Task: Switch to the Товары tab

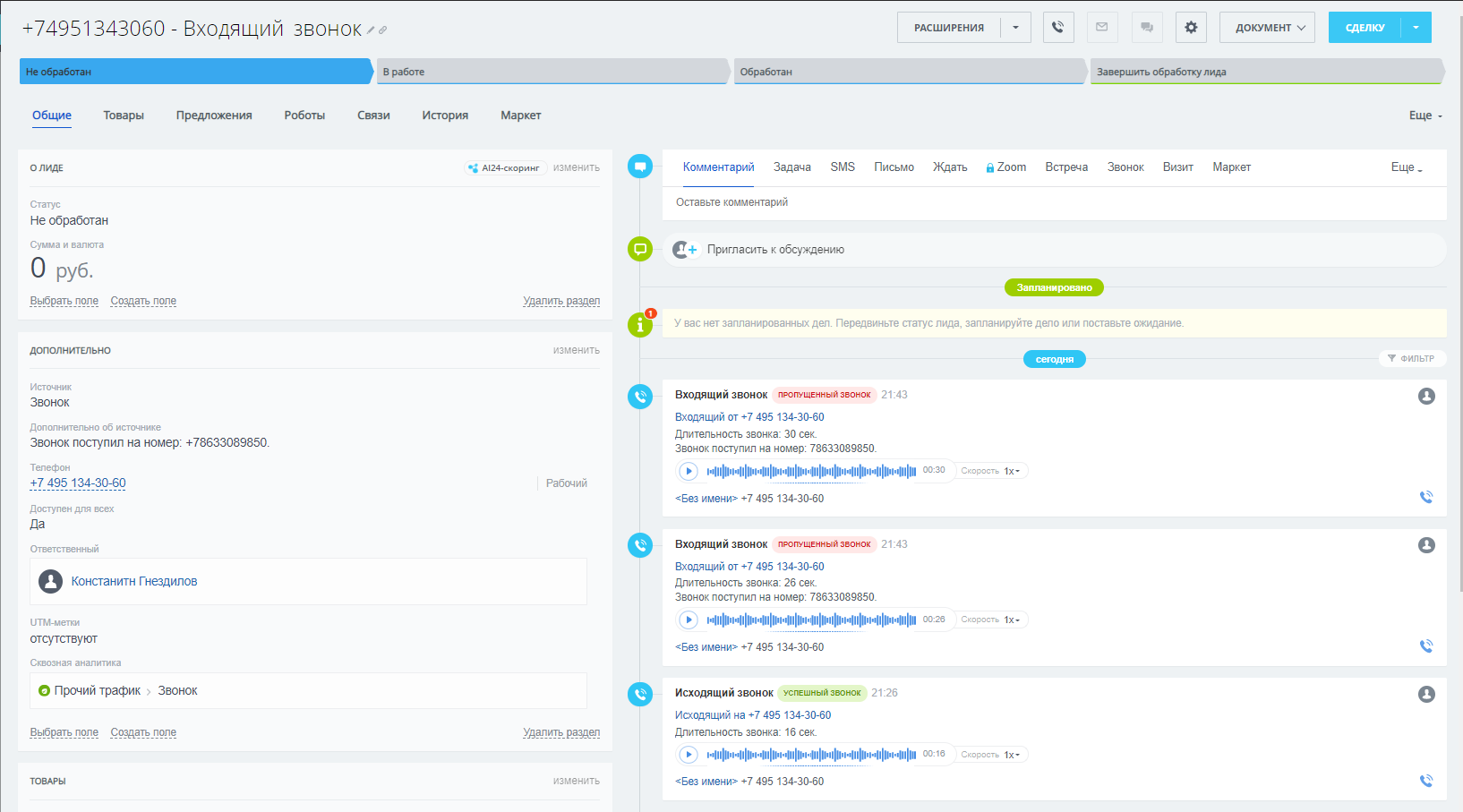Action: [124, 115]
